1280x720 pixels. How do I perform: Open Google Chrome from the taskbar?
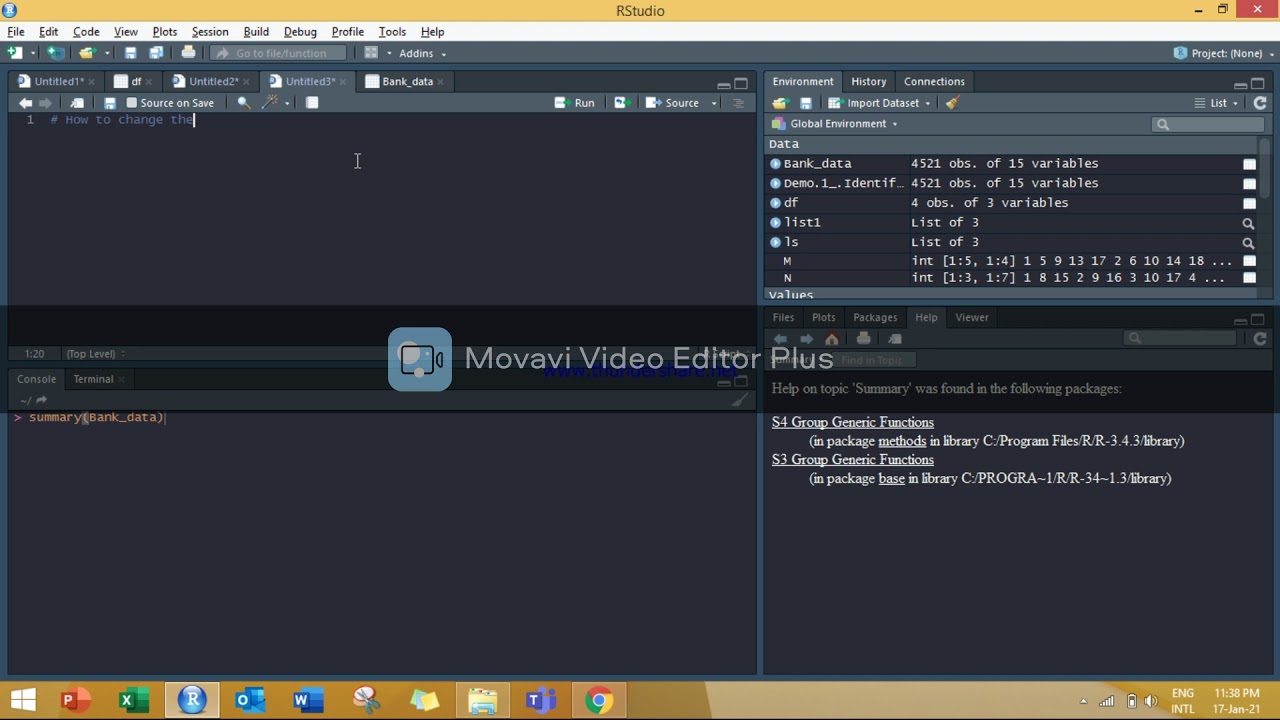(599, 700)
